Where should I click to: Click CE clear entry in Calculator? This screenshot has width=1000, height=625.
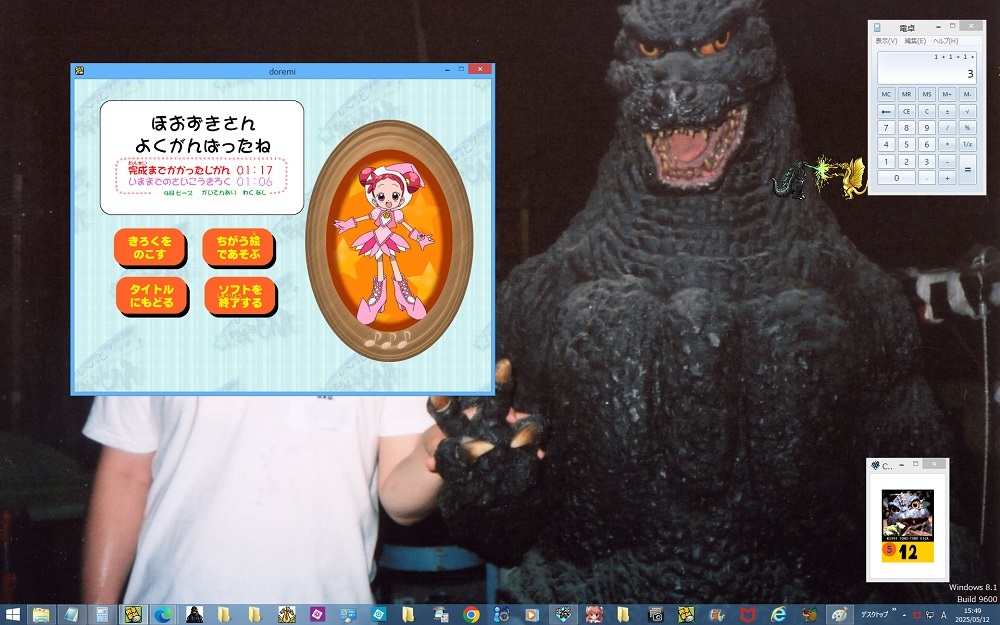click(906, 111)
